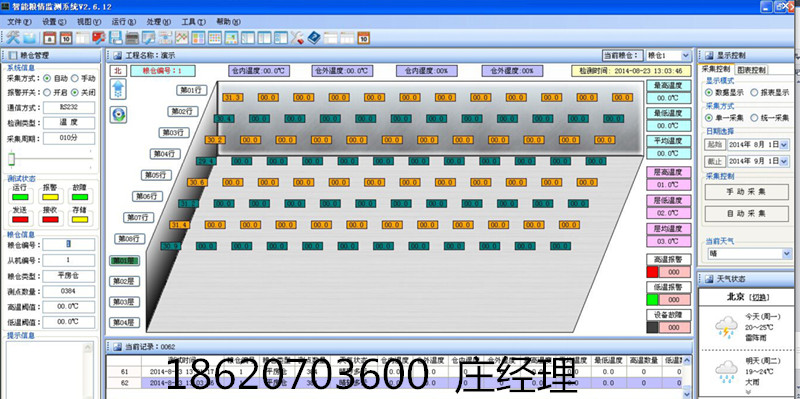Open the 起始 date picker dropdown arrow
The image size is (800, 399).
[784, 145]
